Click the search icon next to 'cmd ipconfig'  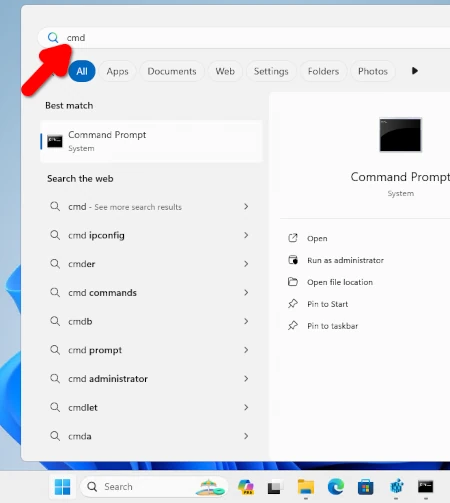pyautogui.click(x=55, y=235)
